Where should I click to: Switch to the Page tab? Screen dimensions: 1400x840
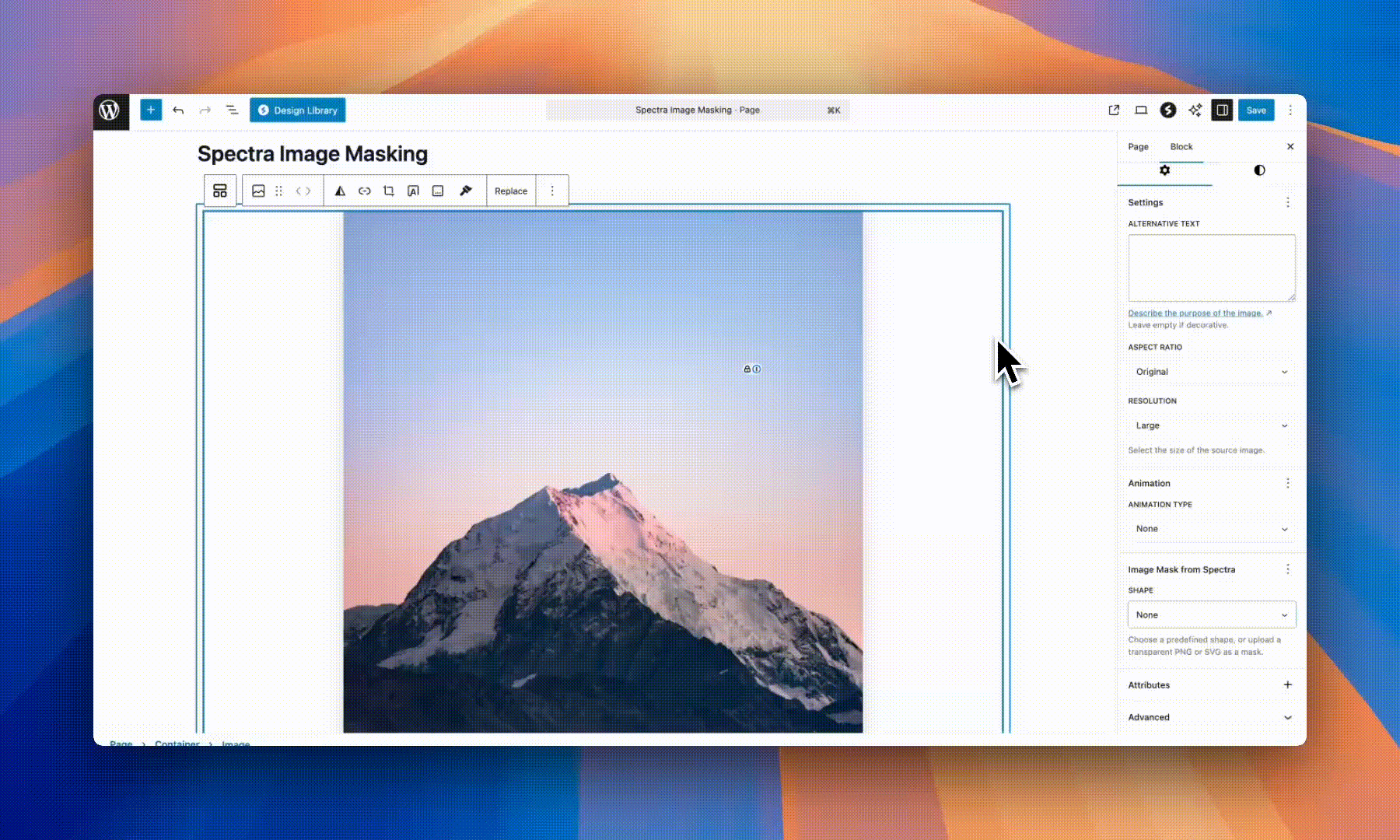point(1138,146)
